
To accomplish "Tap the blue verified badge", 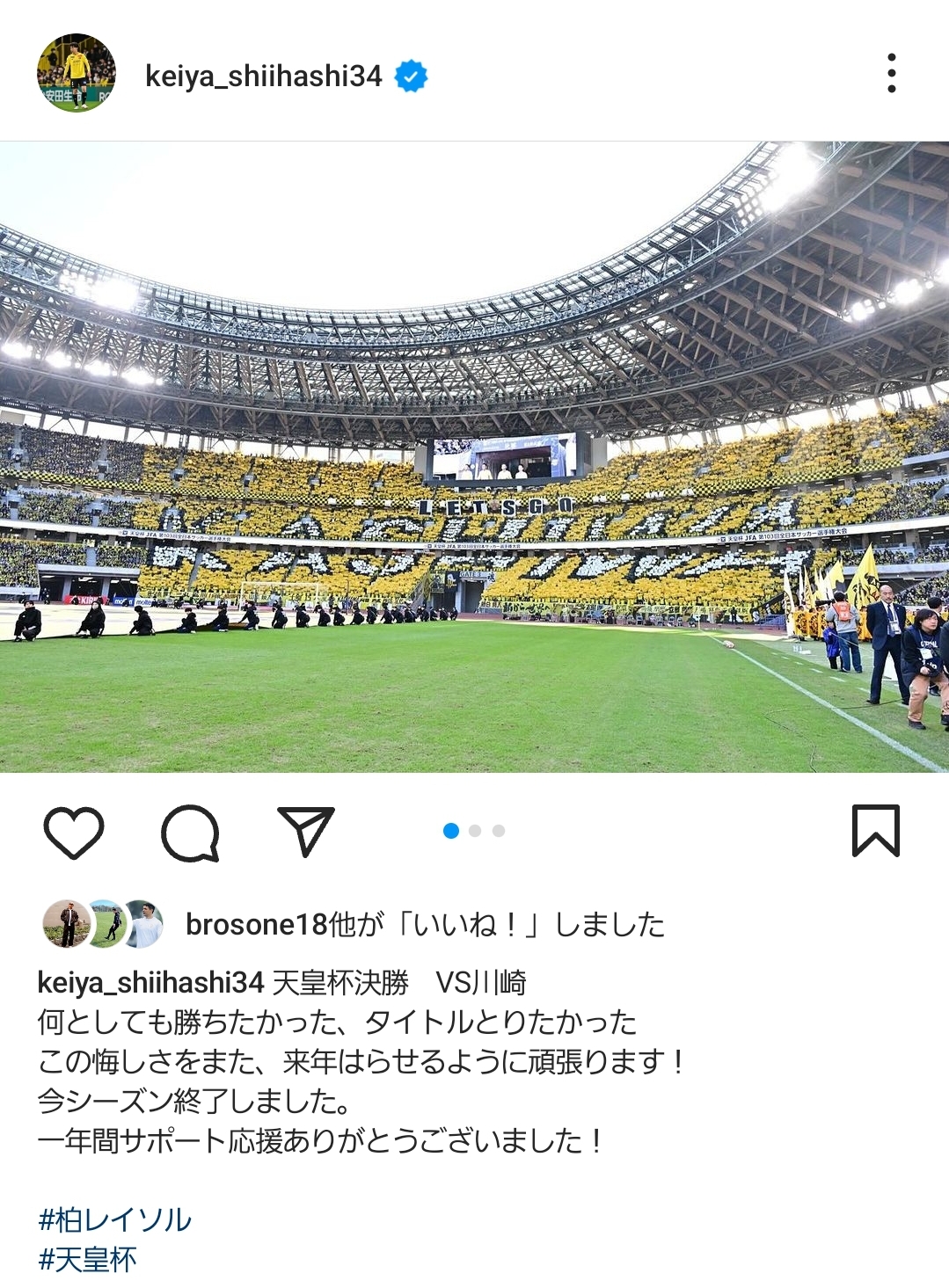I will (x=411, y=76).
